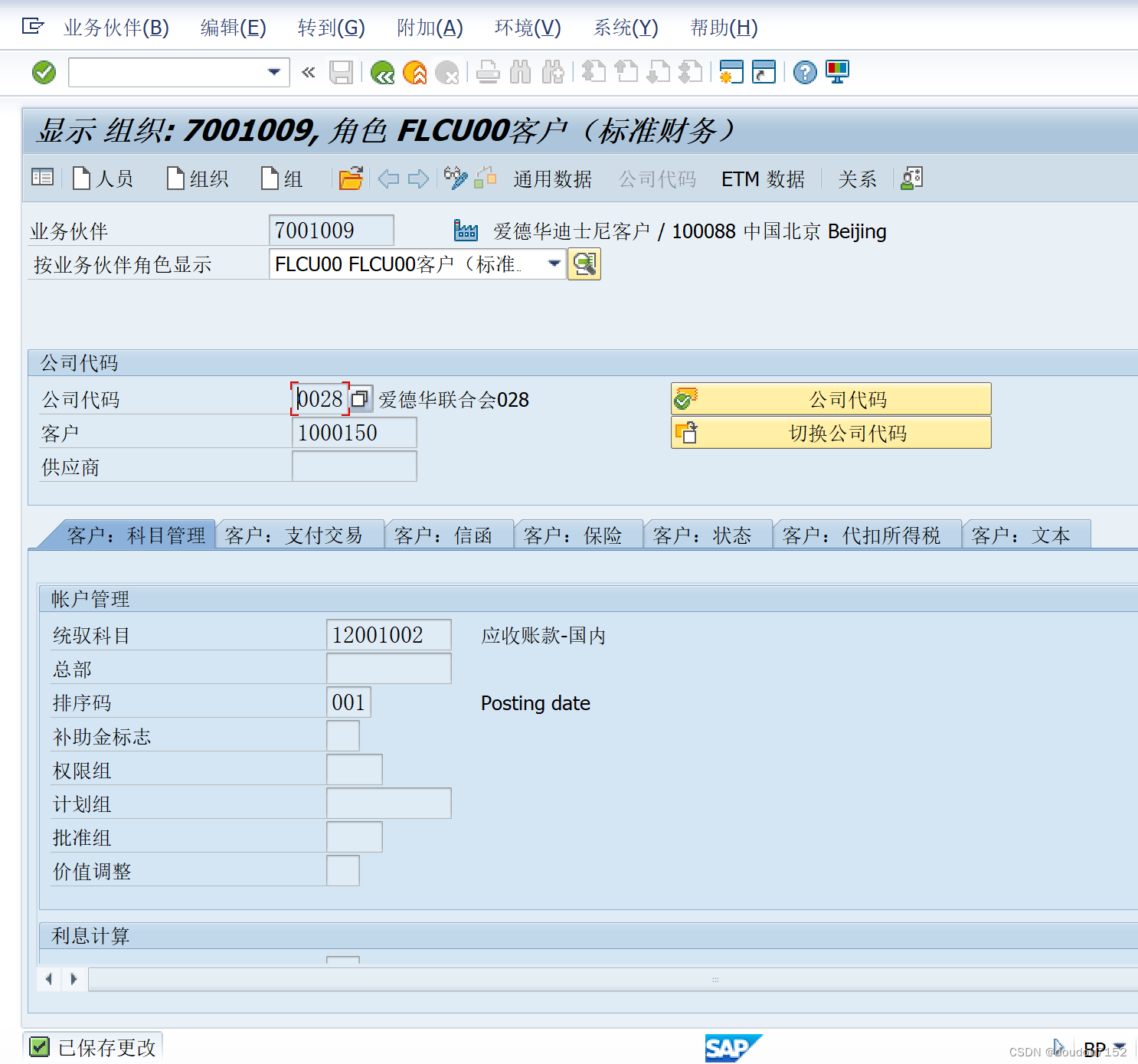Click the Previous Page icon
Viewport: 1138px width, 1064px height.
pos(626,73)
